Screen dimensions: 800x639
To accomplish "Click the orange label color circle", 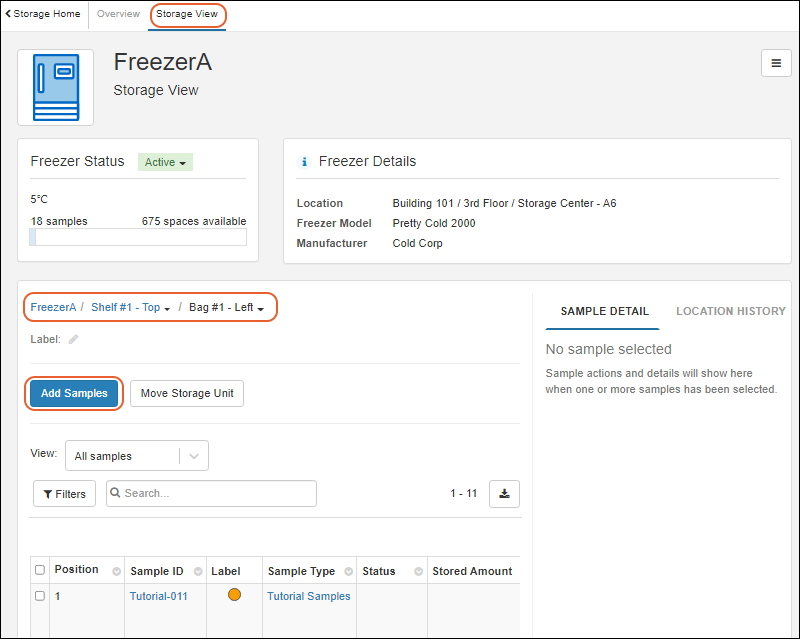I will 234,595.
